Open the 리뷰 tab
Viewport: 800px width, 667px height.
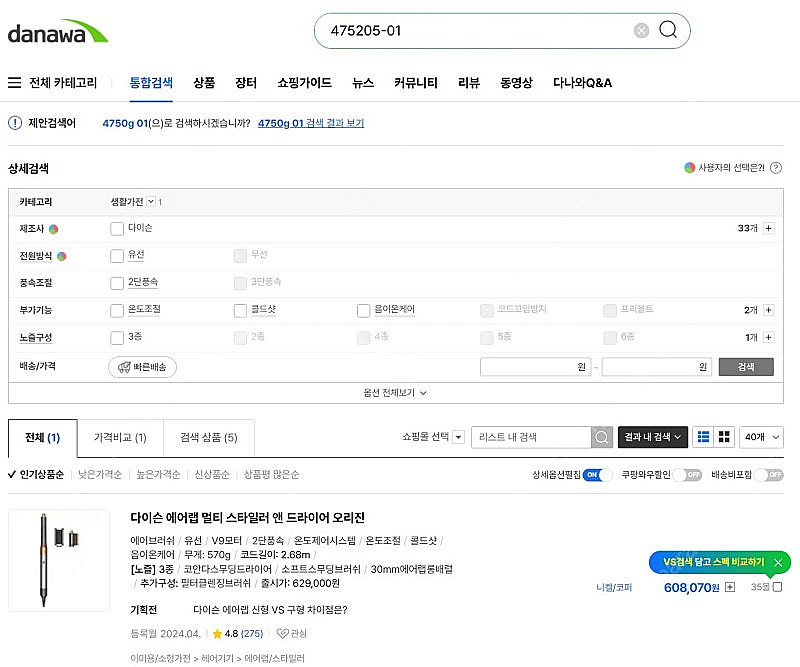point(469,82)
